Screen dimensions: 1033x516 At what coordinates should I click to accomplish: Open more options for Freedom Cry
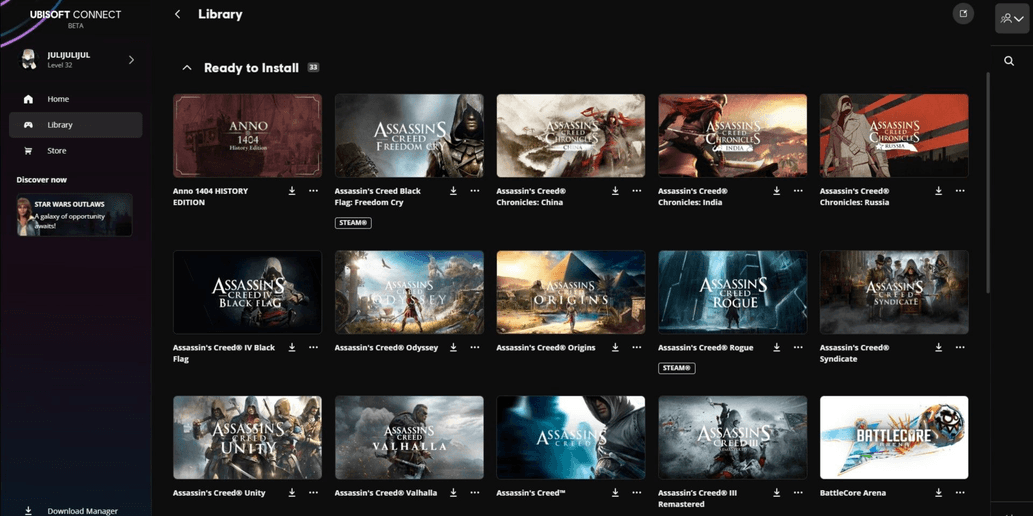tap(475, 190)
